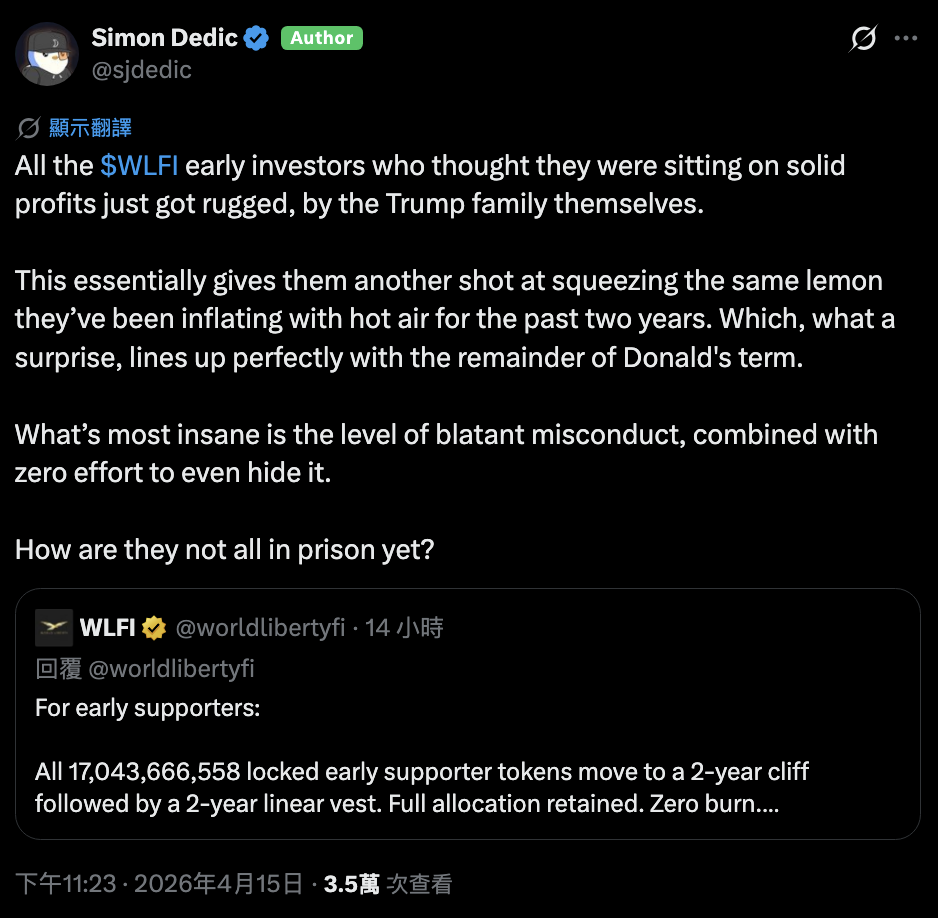This screenshot has height=918, width=938.
Task: Click the WLFI avatar in the quoted post
Action: tap(54, 628)
